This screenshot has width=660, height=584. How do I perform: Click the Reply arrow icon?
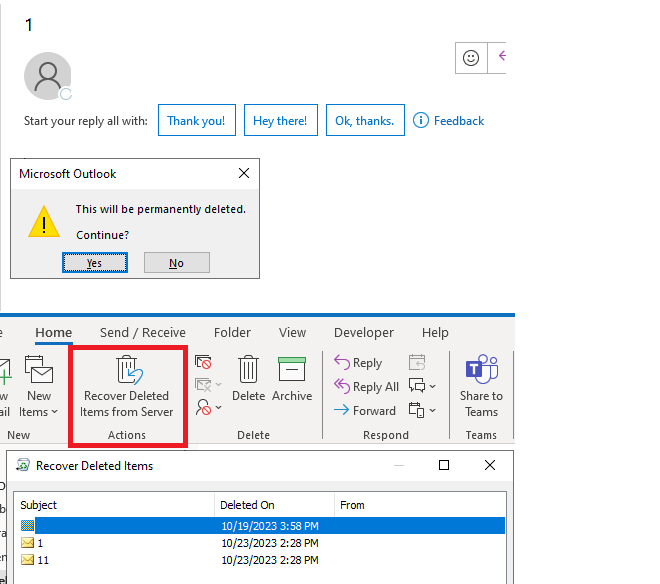(341, 363)
